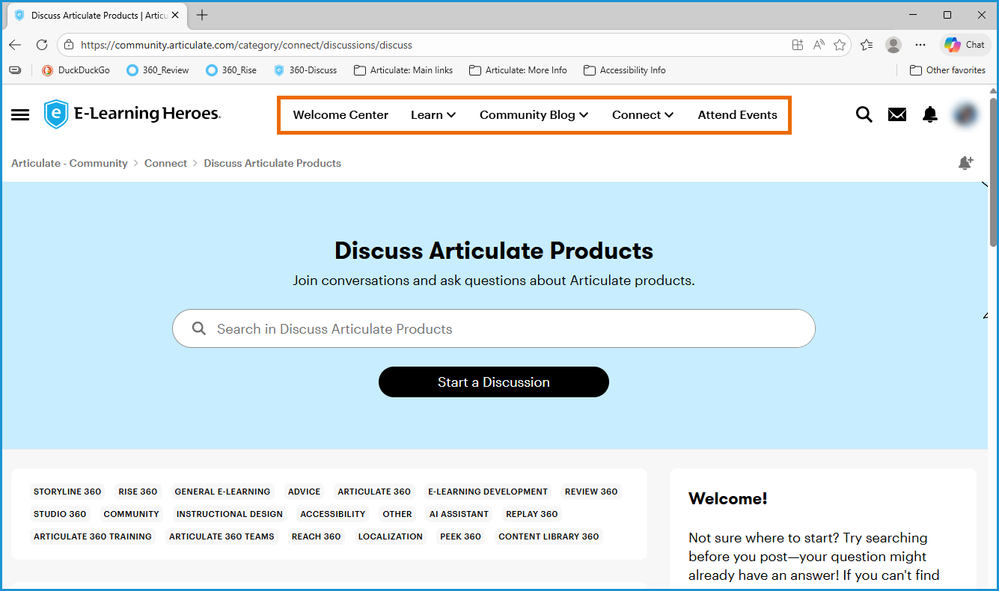Filter by ARTICULATE 360 TEAMS tag
This screenshot has width=999, height=591.
point(222,536)
